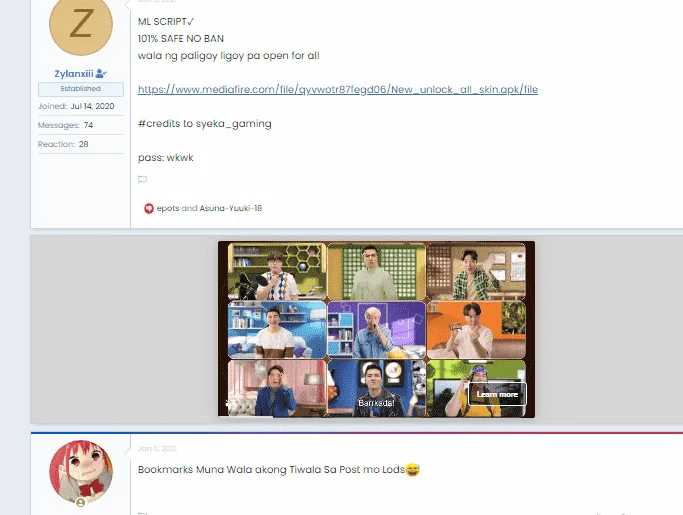Click the Jan 6, 2021 post date
The width and height of the screenshot is (683, 515).
pyautogui.click(x=157, y=448)
